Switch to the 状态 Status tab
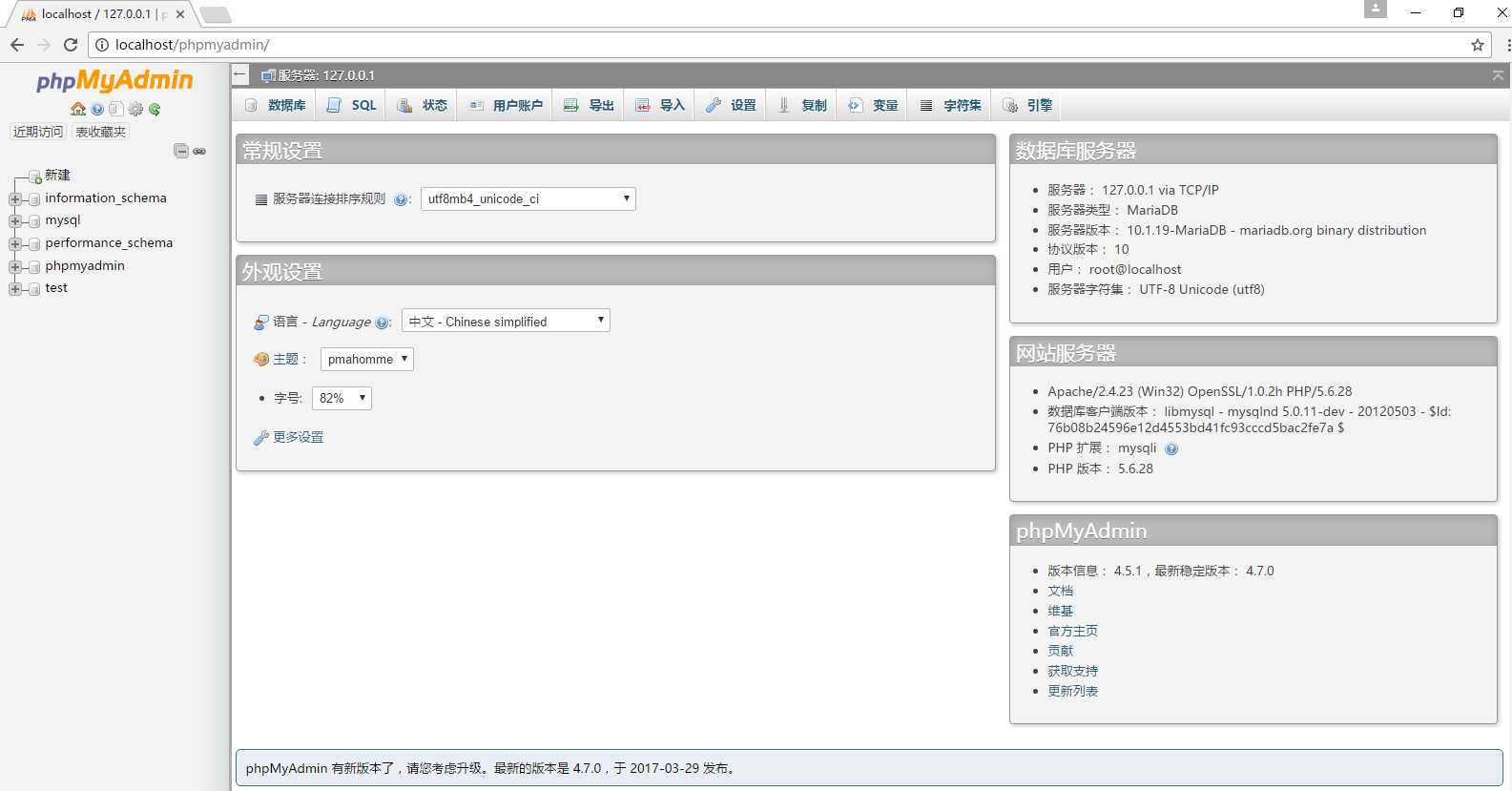The width and height of the screenshot is (1512, 791). (x=423, y=105)
